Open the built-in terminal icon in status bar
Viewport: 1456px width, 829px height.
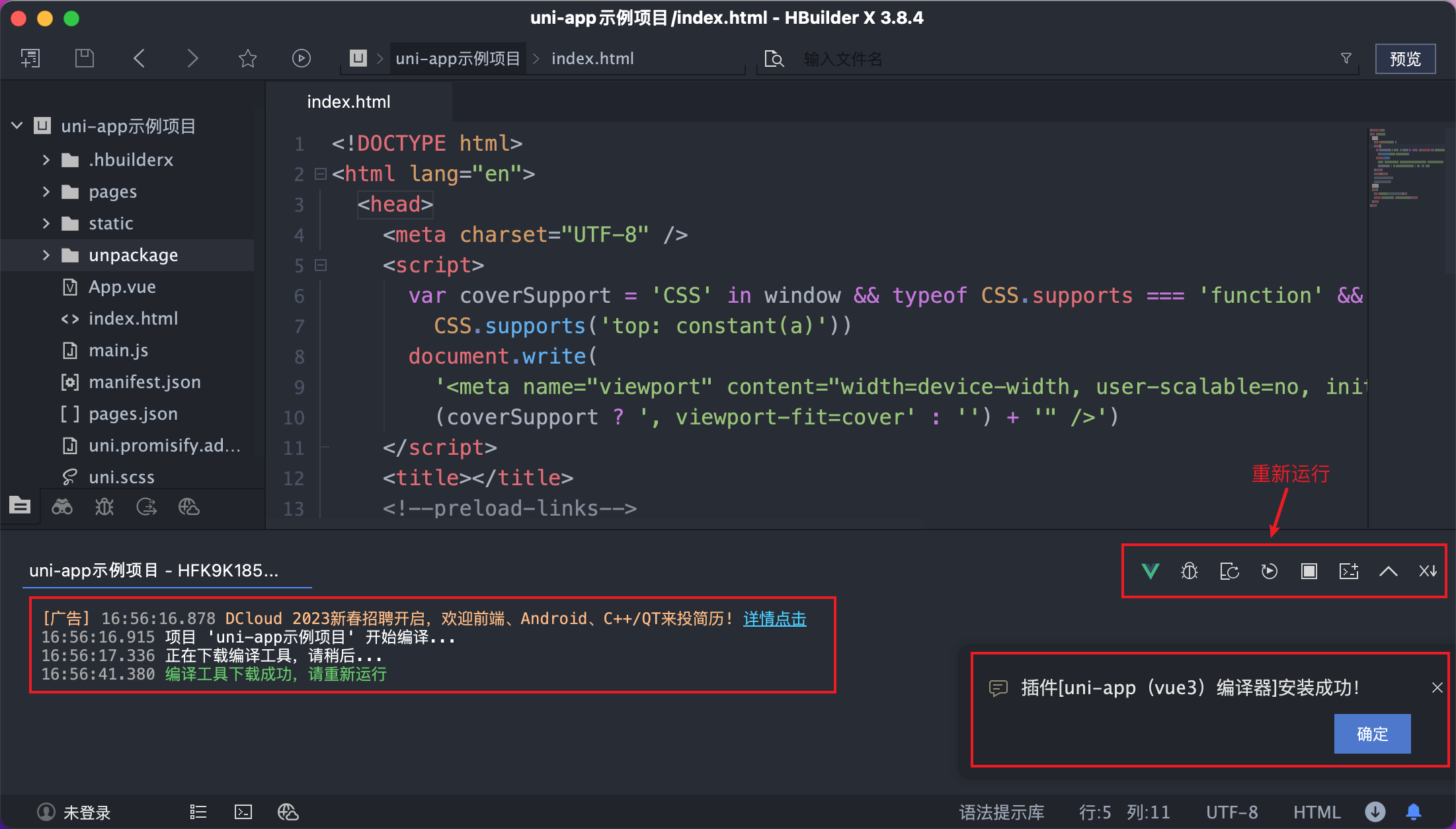point(243,812)
